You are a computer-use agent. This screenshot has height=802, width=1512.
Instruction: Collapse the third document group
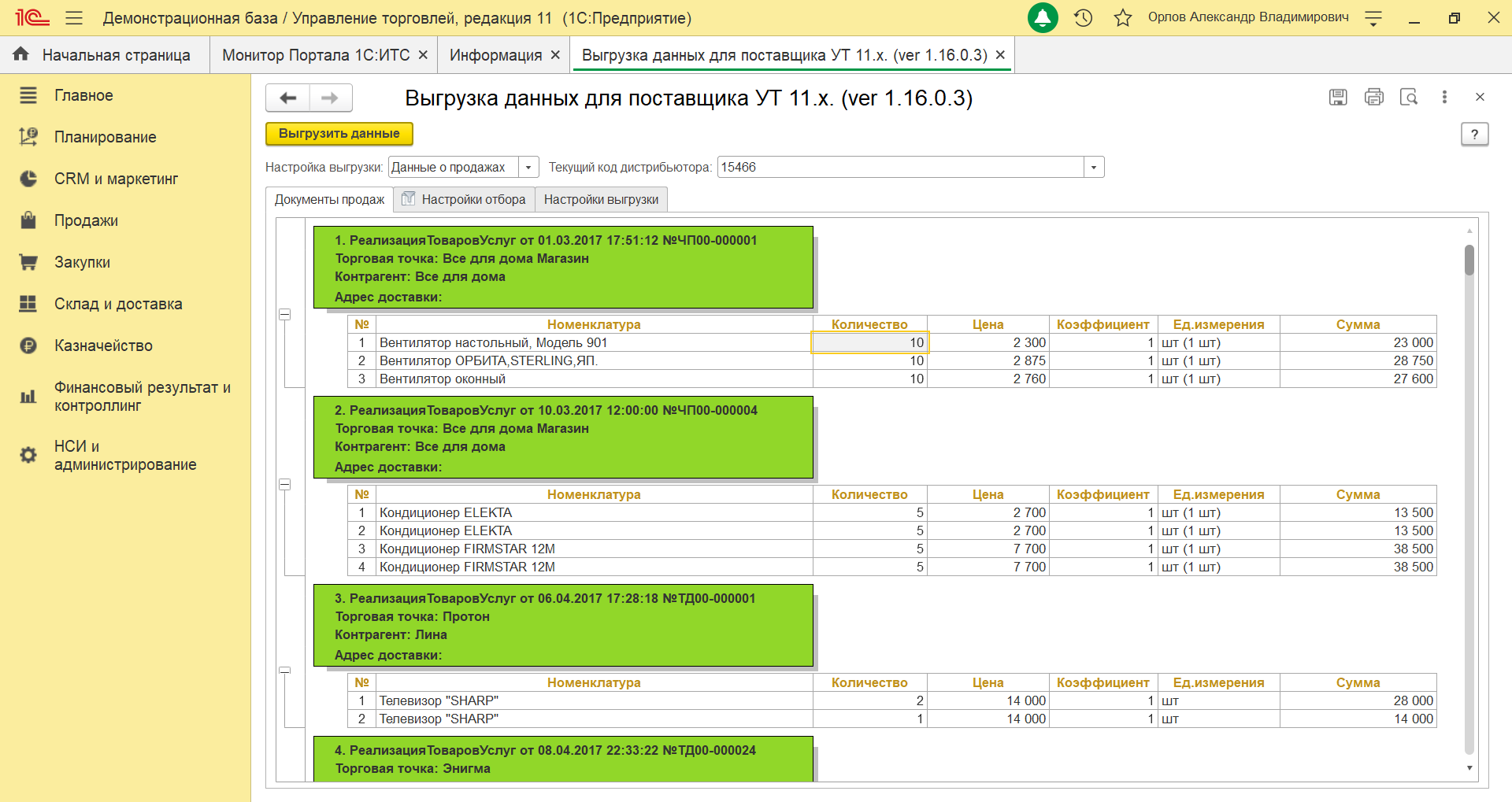(285, 671)
